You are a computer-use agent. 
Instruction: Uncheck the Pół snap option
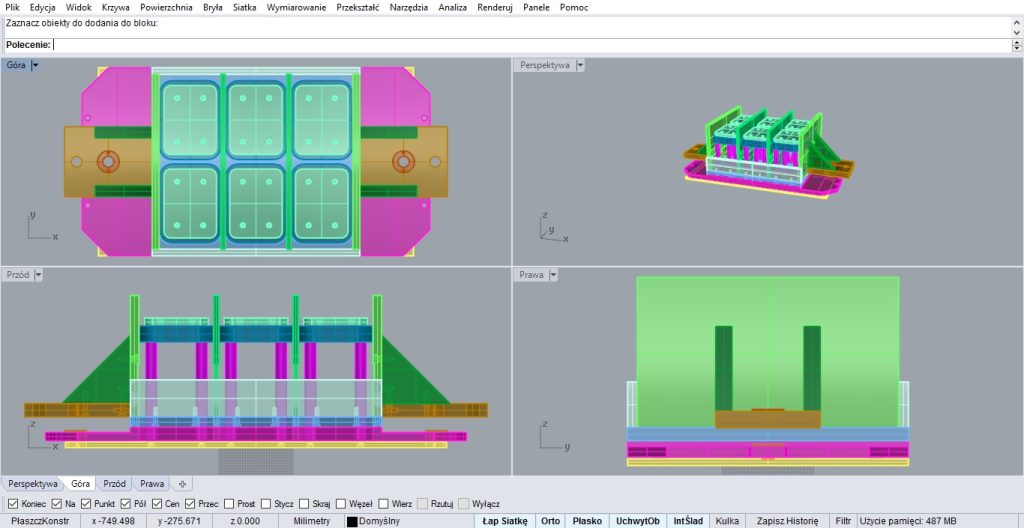(125, 504)
